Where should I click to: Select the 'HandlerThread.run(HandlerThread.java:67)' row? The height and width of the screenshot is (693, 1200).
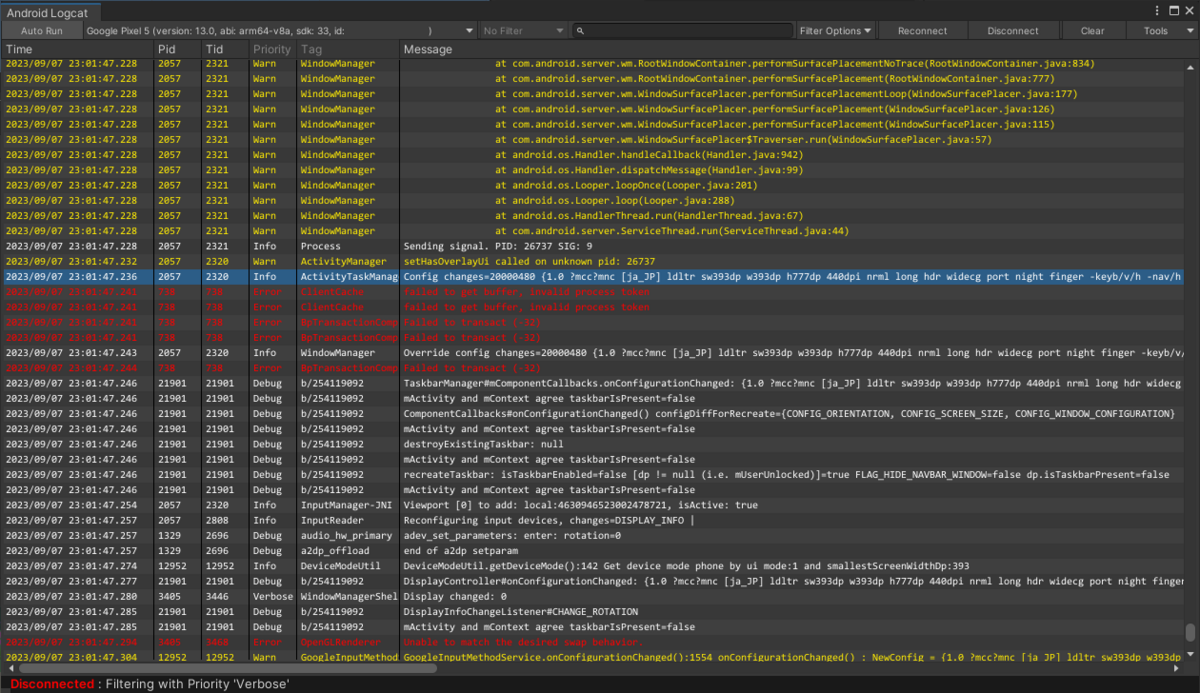click(x=593, y=216)
